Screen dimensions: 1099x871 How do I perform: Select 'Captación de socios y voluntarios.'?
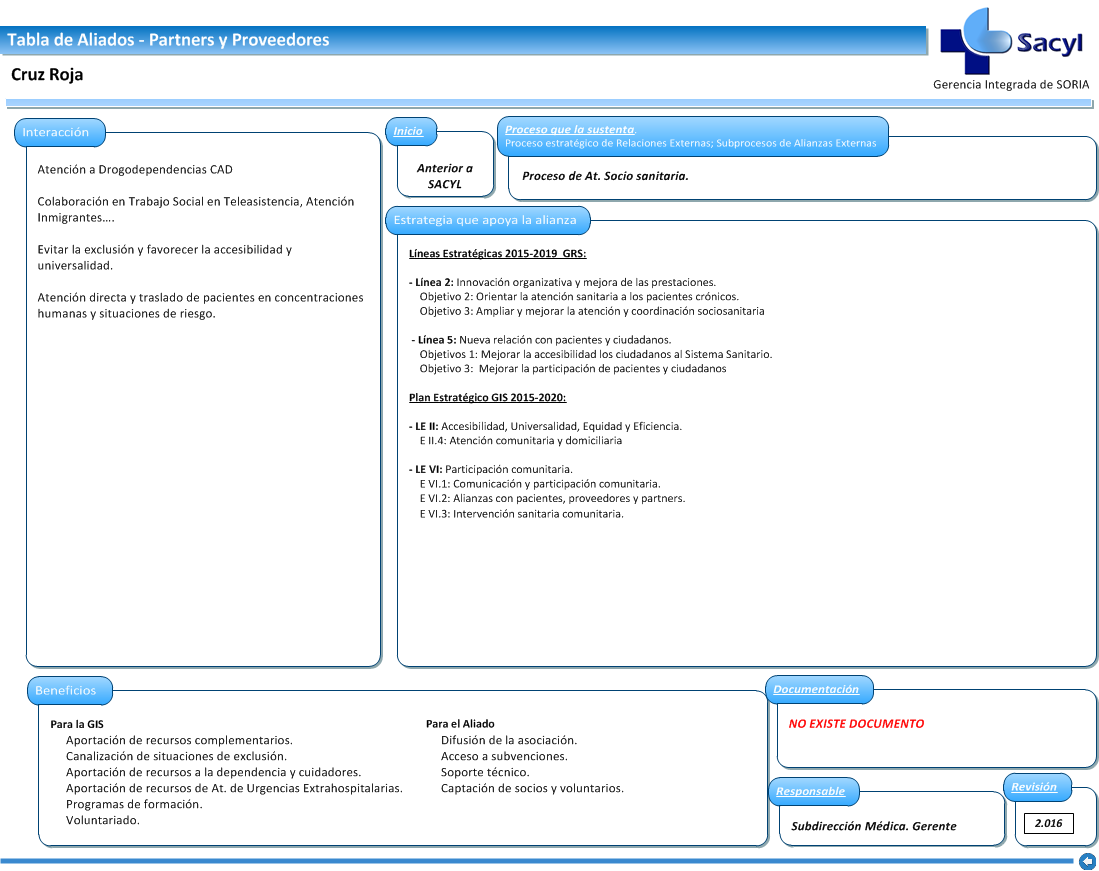532,789
